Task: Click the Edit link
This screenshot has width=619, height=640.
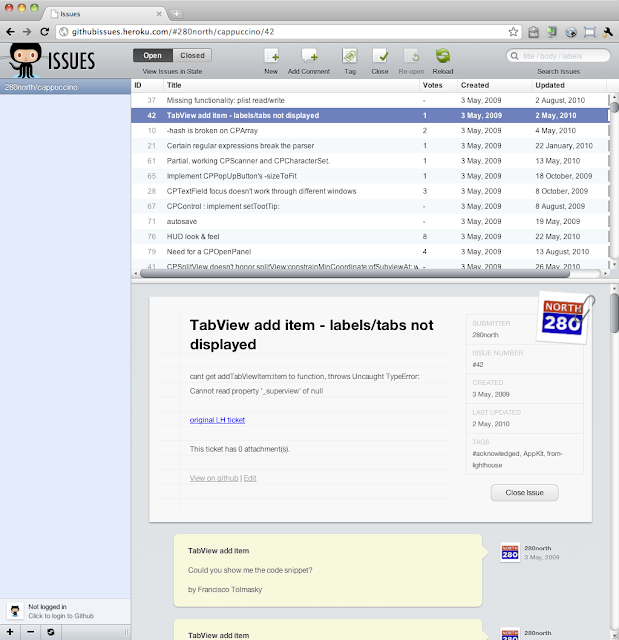Action: pyautogui.click(x=250, y=478)
